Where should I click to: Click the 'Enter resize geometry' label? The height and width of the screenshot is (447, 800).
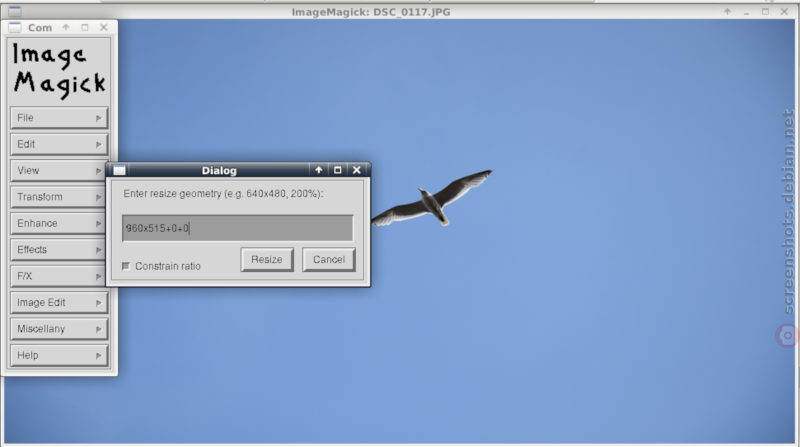[x=223, y=194]
